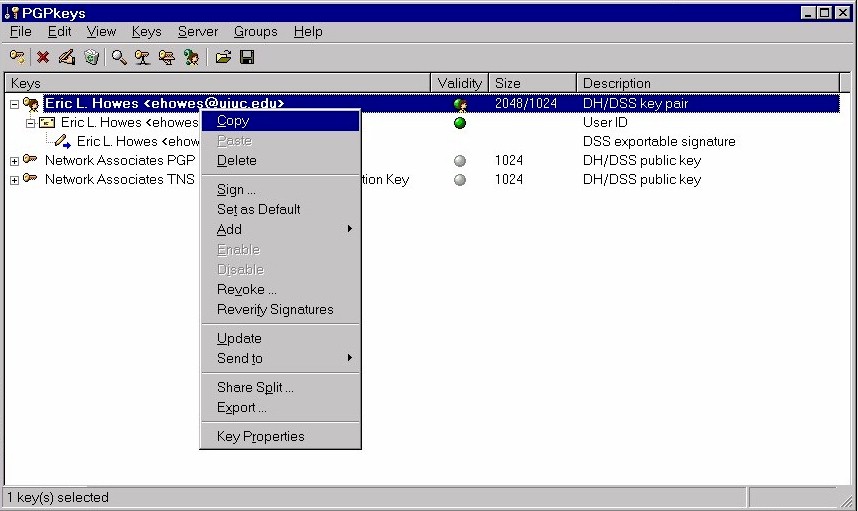Click the gray validity dot in the Network Associates PGP row
The width and height of the screenshot is (858, 511).
coord(460,160)
